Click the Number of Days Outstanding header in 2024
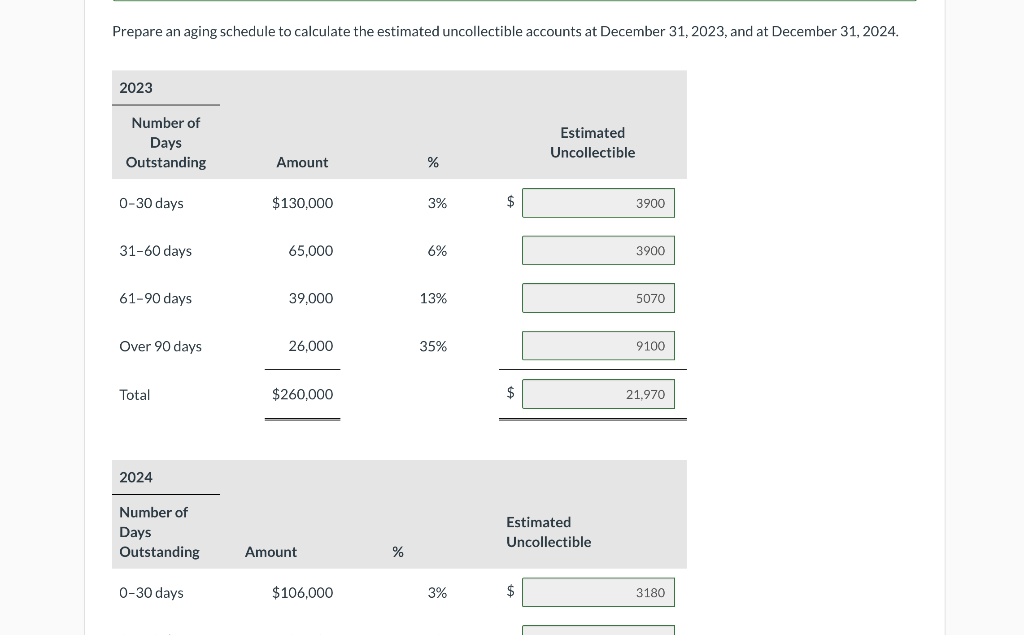This screenshot has height=635, width=1024. [x=158, y=531]
